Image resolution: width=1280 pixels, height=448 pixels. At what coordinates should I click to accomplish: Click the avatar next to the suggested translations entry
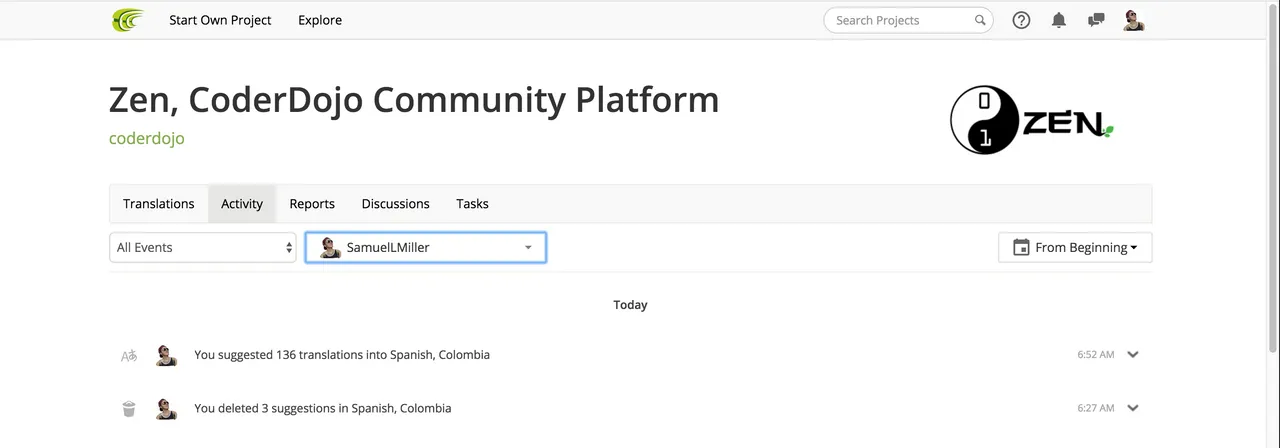point(166,355)
